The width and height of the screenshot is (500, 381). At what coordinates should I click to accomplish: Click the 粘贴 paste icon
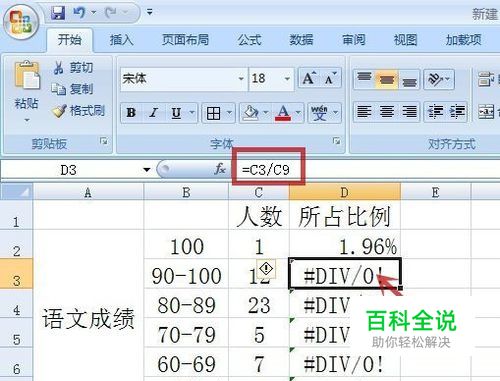click(27, 76)
